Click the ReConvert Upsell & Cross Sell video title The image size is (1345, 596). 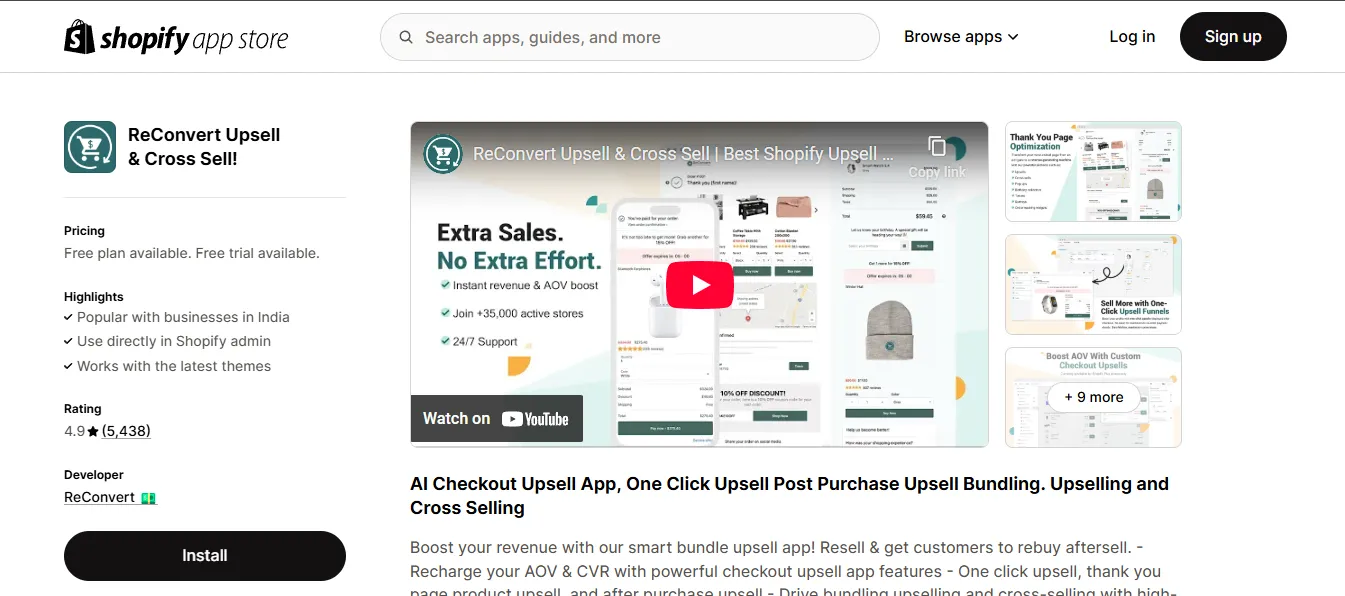pyautogui.click(x=683, y=154)
